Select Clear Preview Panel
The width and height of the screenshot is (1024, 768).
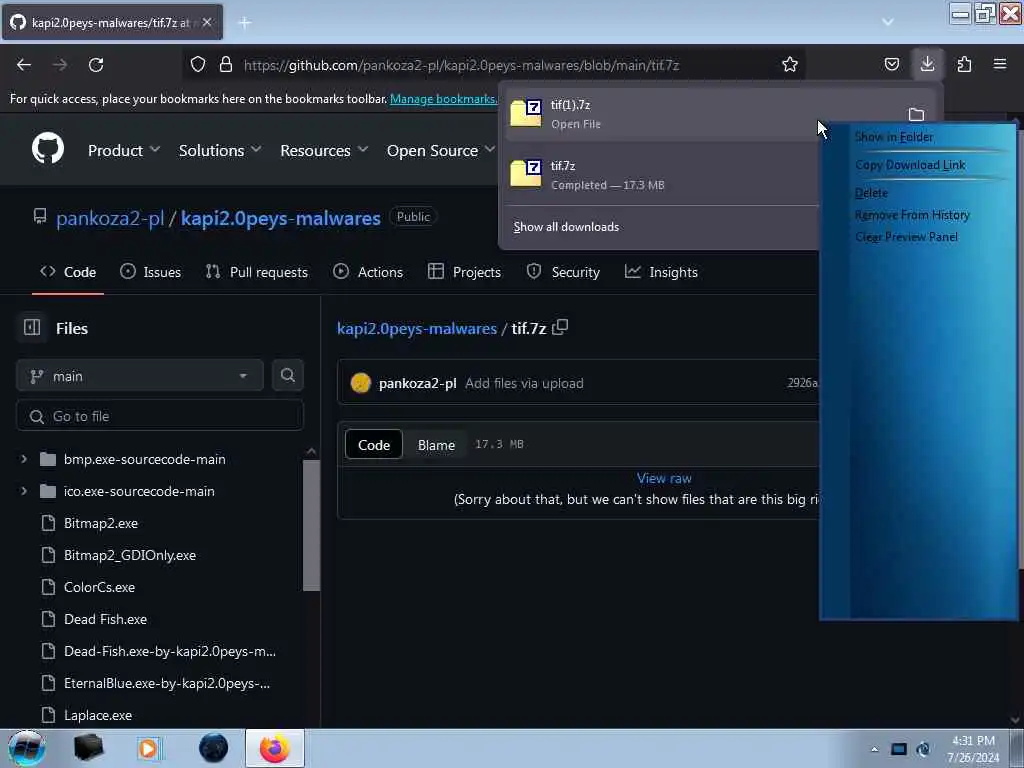(906, 236)
